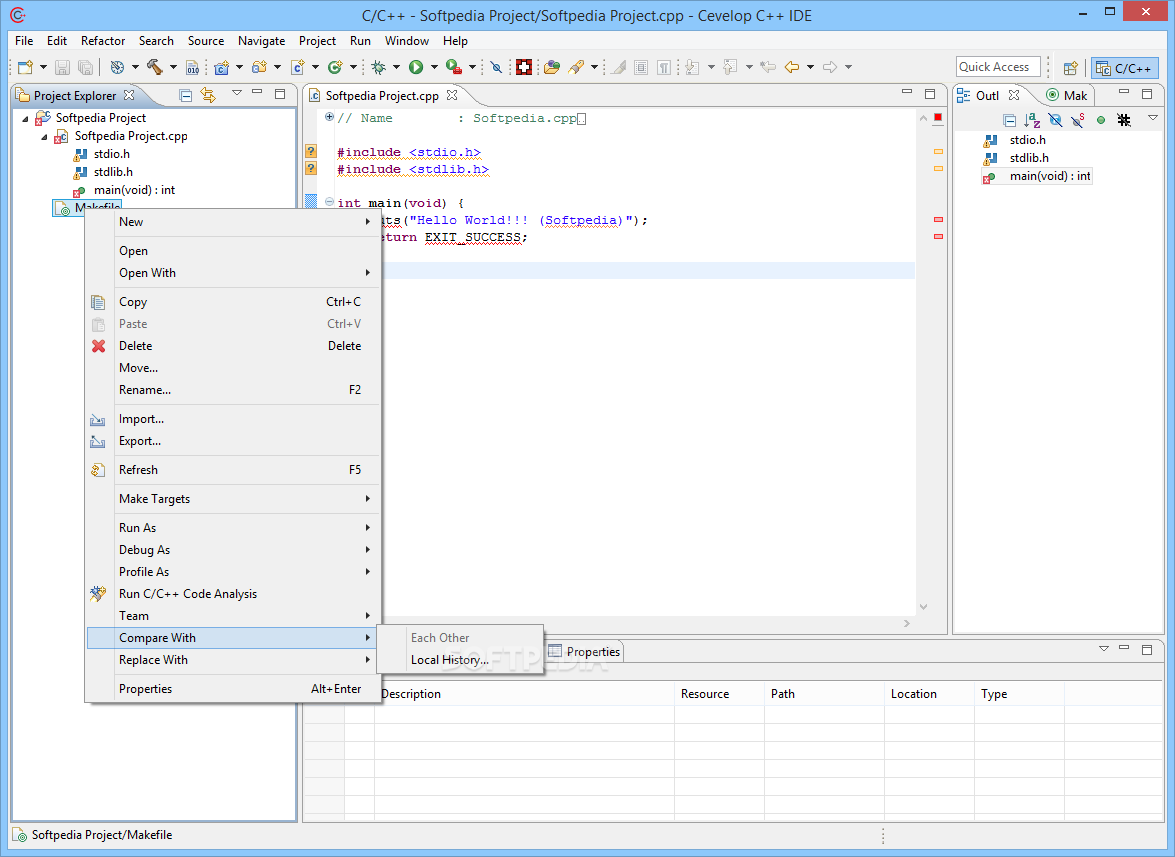Click the Search flashlight icon
The image size is (1175, 857).
point(576,67)
